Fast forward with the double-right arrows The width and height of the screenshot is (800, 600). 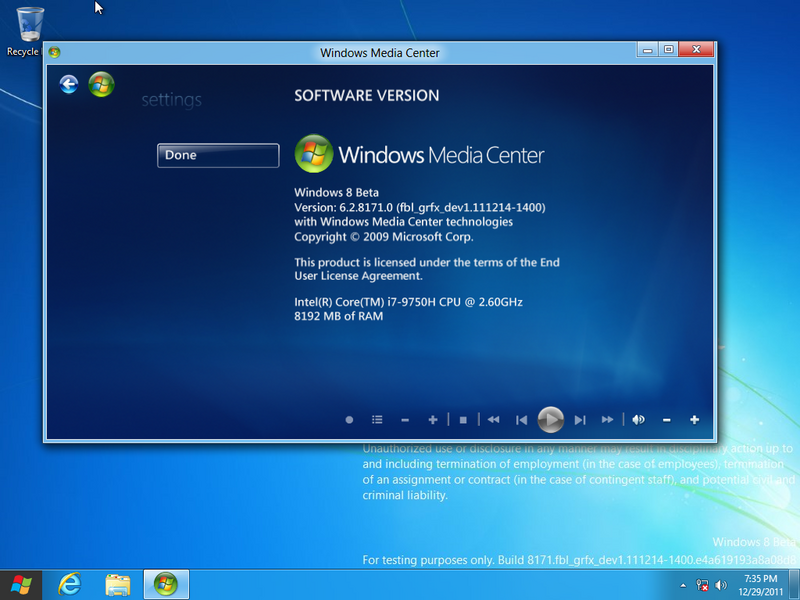pos(607,420)
